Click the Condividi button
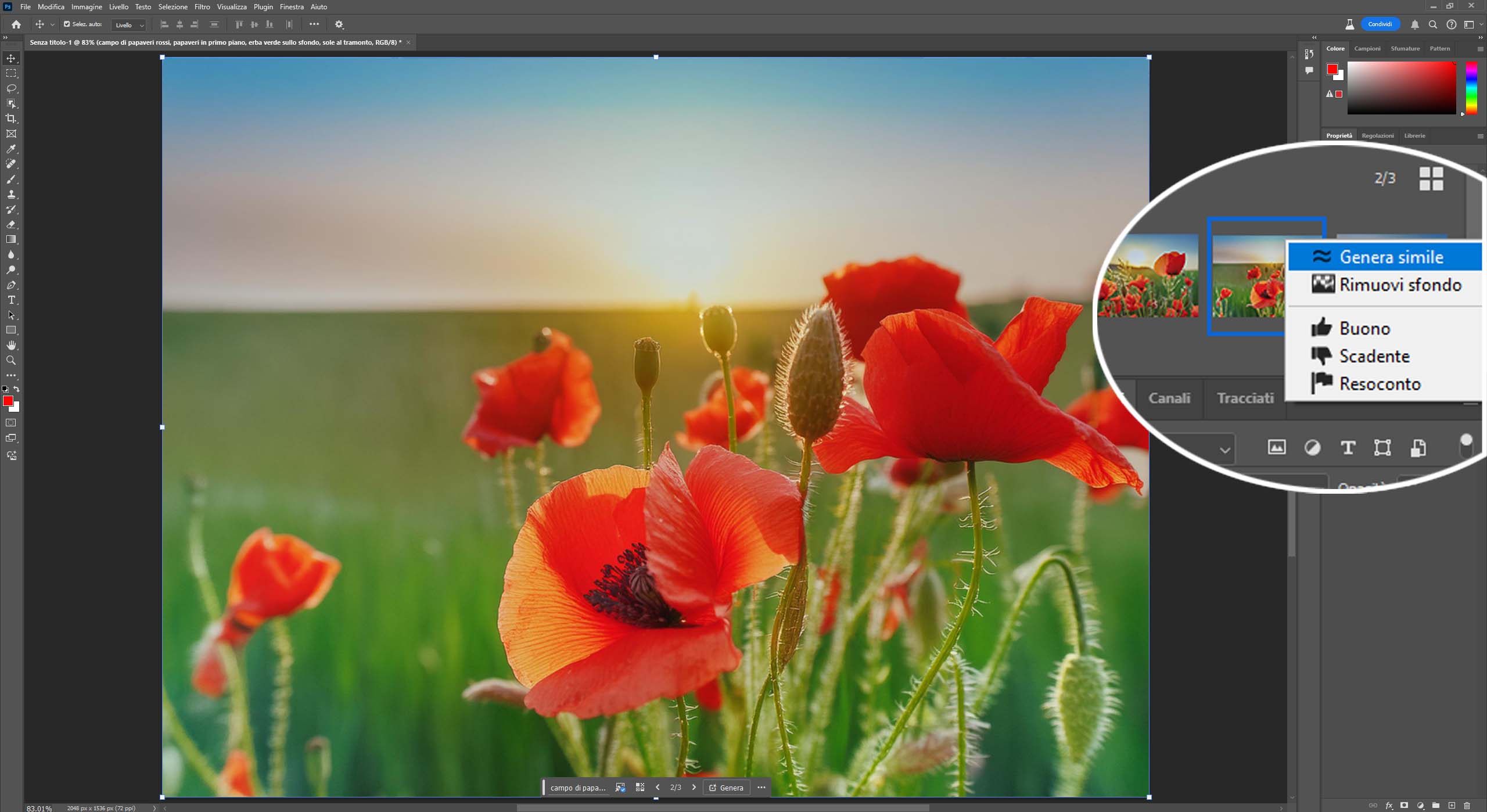 coord(1380,24)
